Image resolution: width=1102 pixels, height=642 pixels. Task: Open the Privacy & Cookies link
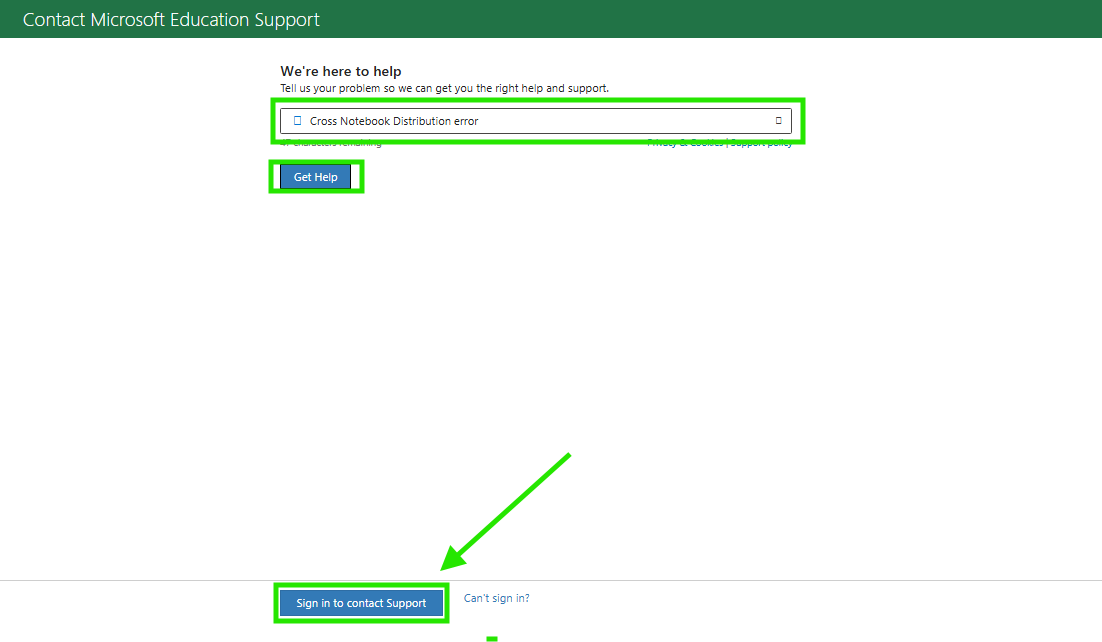685,143
